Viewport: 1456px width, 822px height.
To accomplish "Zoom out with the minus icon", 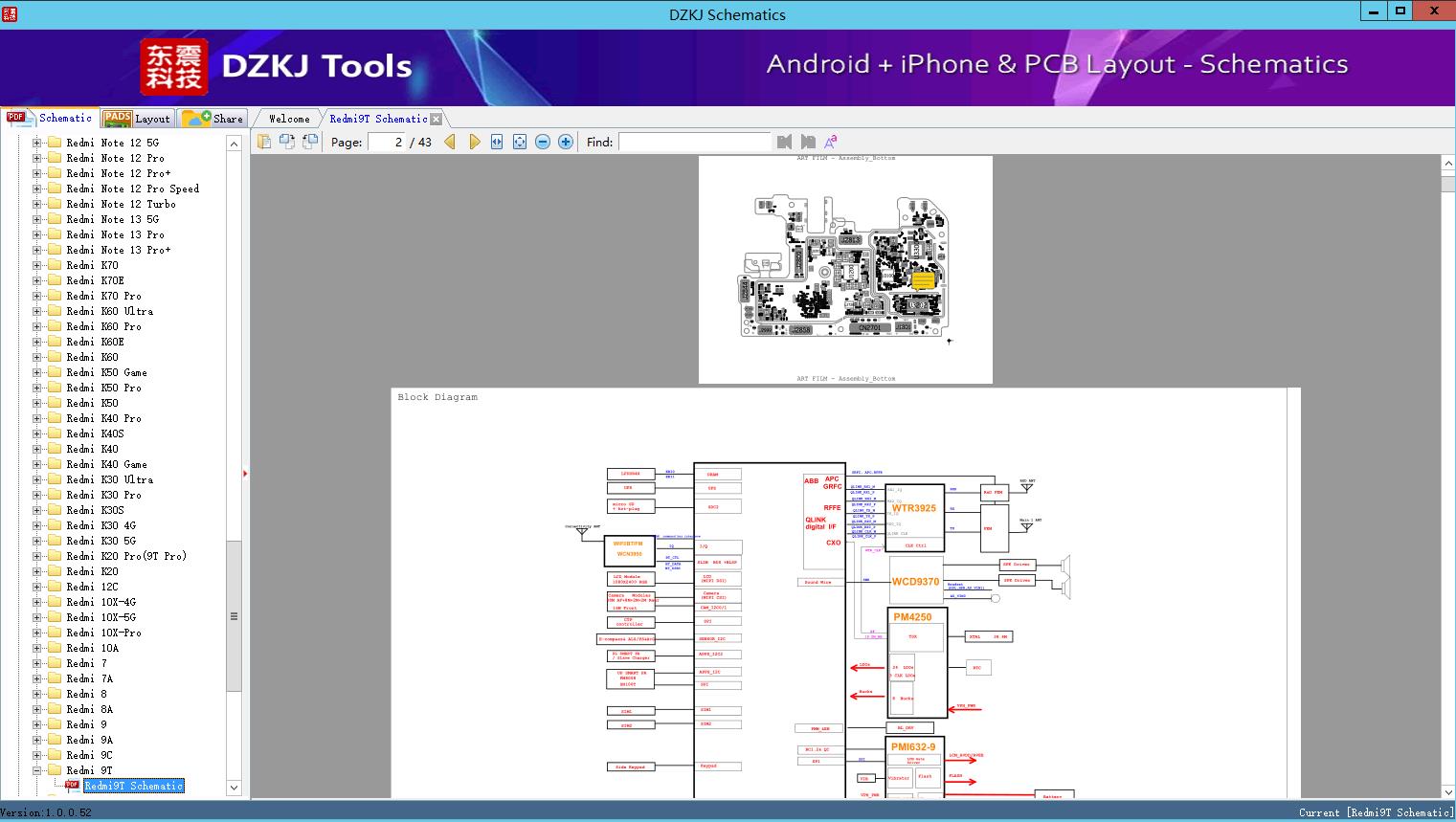I will click(543, 142).
